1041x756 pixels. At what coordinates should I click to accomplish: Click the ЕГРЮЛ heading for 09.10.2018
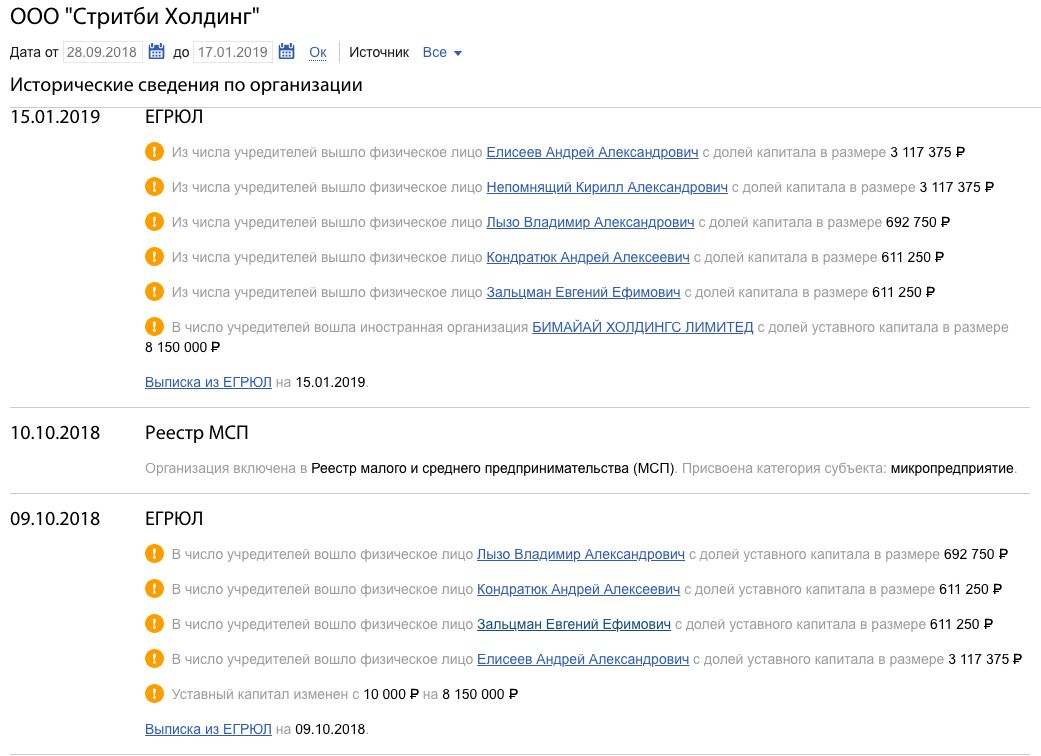[x=174, y=518]
